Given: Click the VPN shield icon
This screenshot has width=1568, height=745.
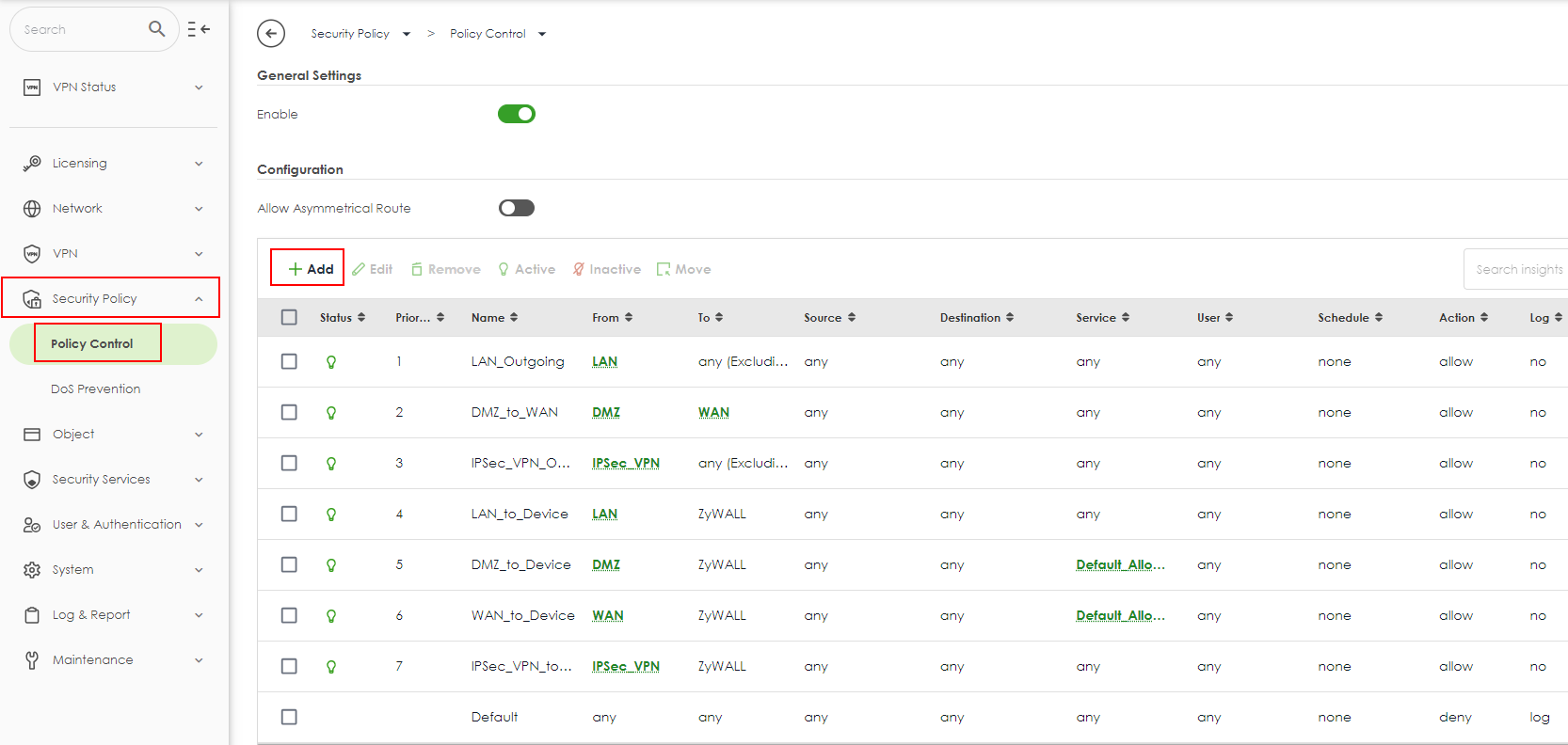Looking at the screenshot, I should (x=32, y=254).
